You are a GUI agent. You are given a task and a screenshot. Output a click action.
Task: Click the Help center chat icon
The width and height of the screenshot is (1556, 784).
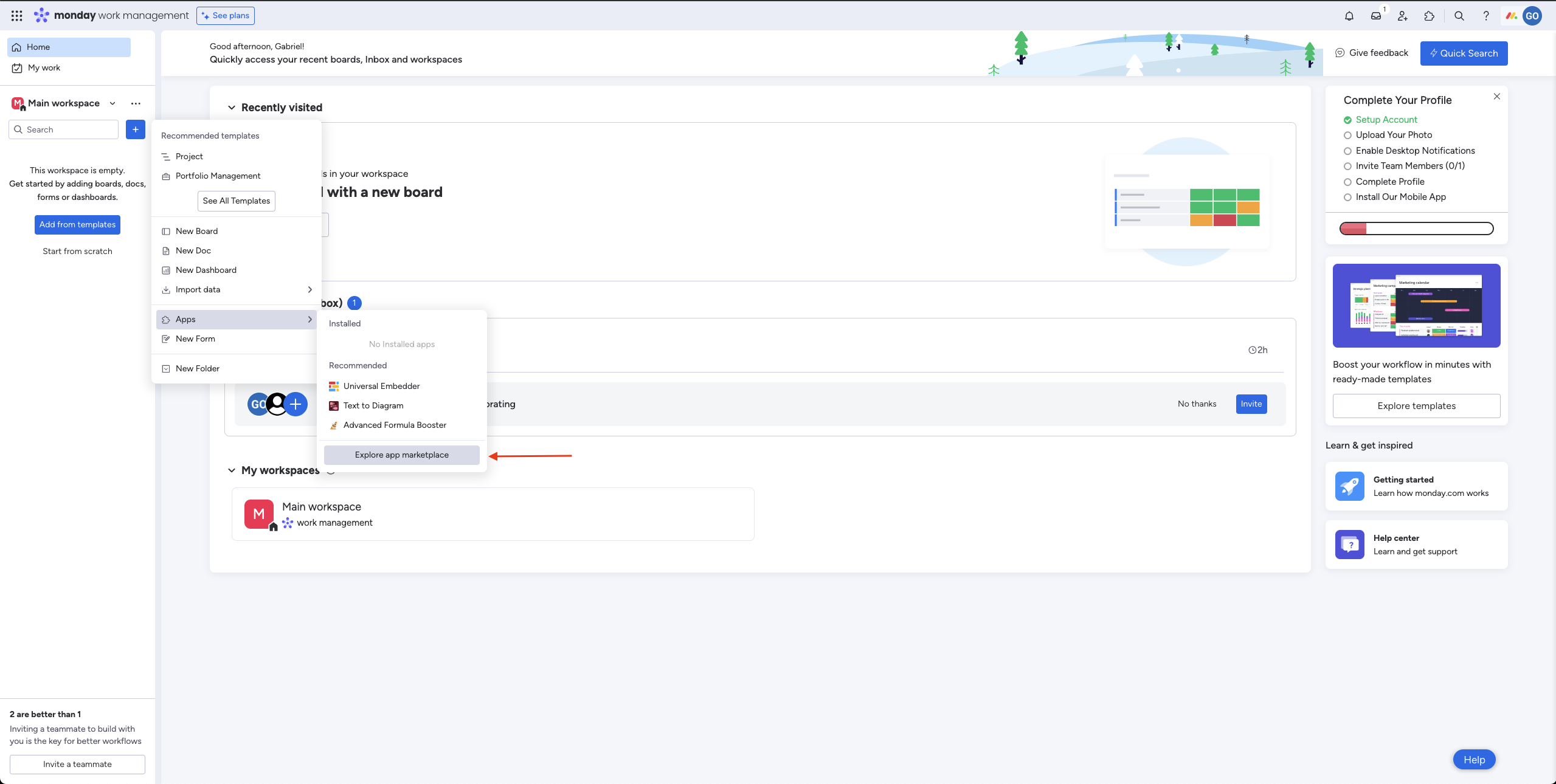1349,545
